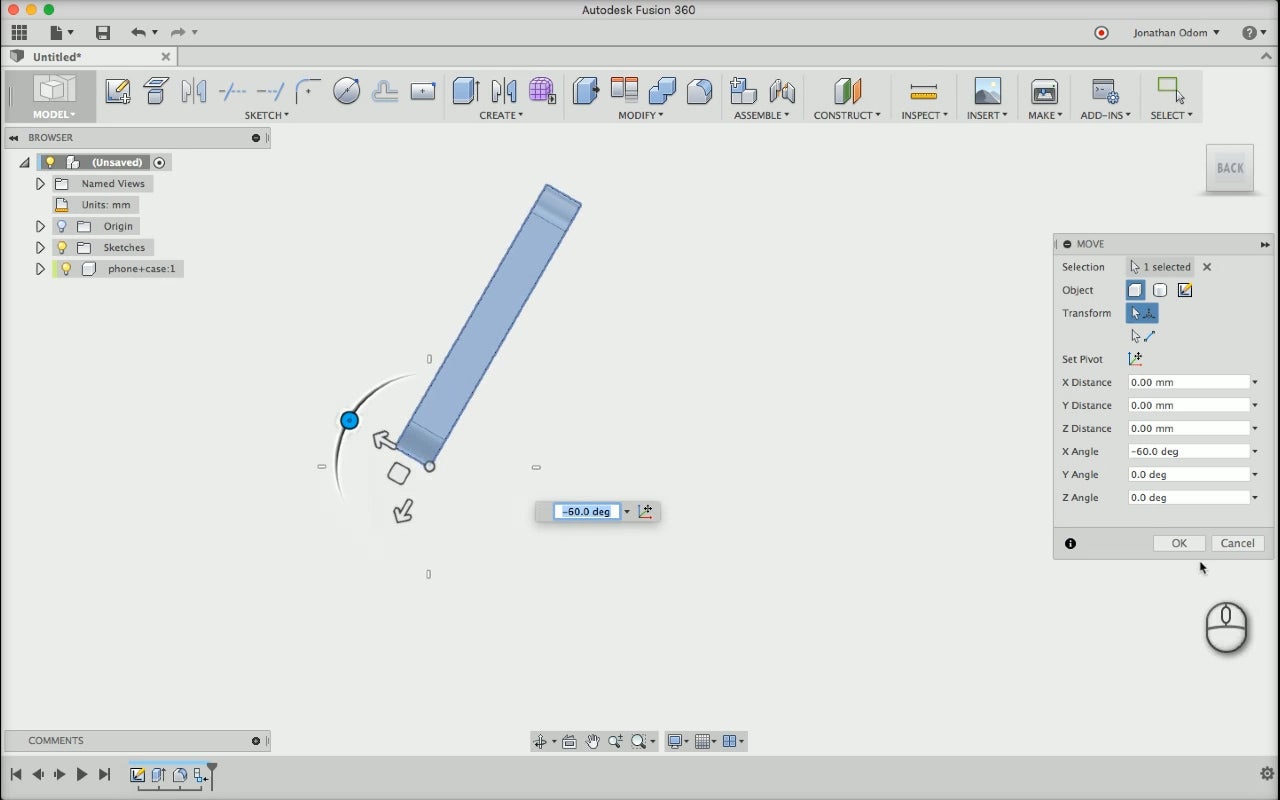Click OK in the Move dialog

click(x=1179, y=543)
